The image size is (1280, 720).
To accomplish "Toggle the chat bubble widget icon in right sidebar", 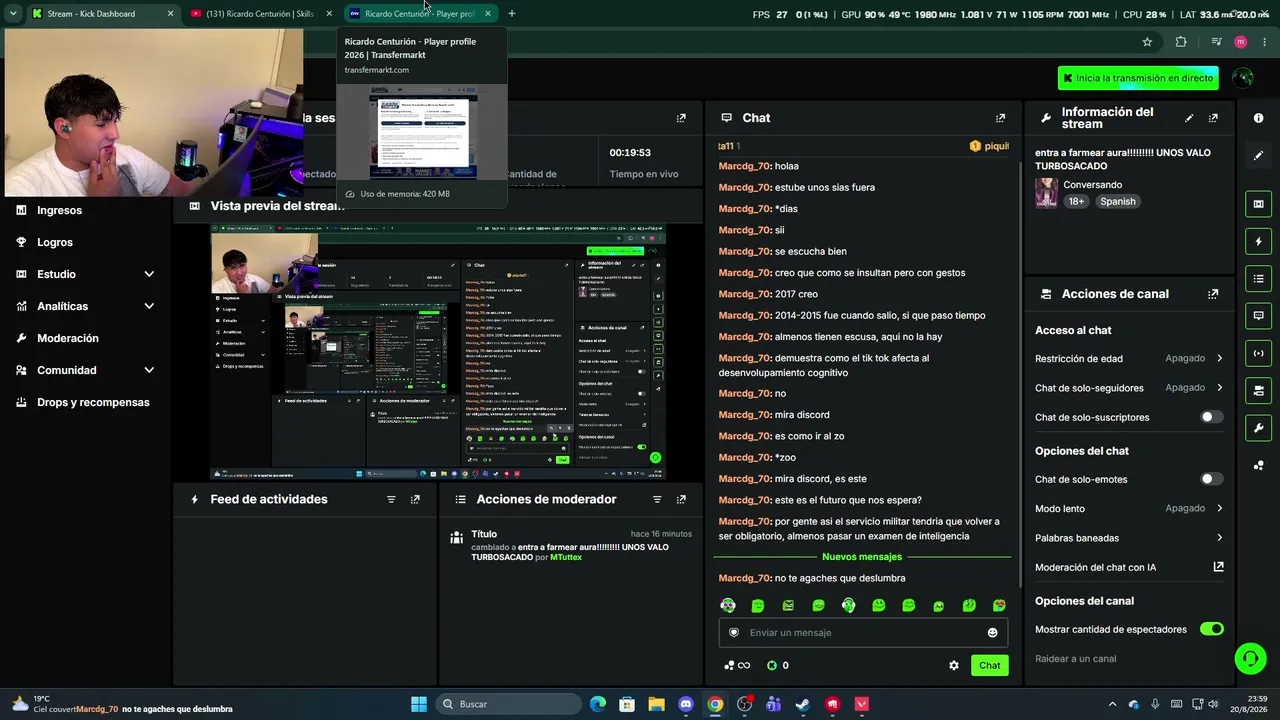I will click(1258, 315).
